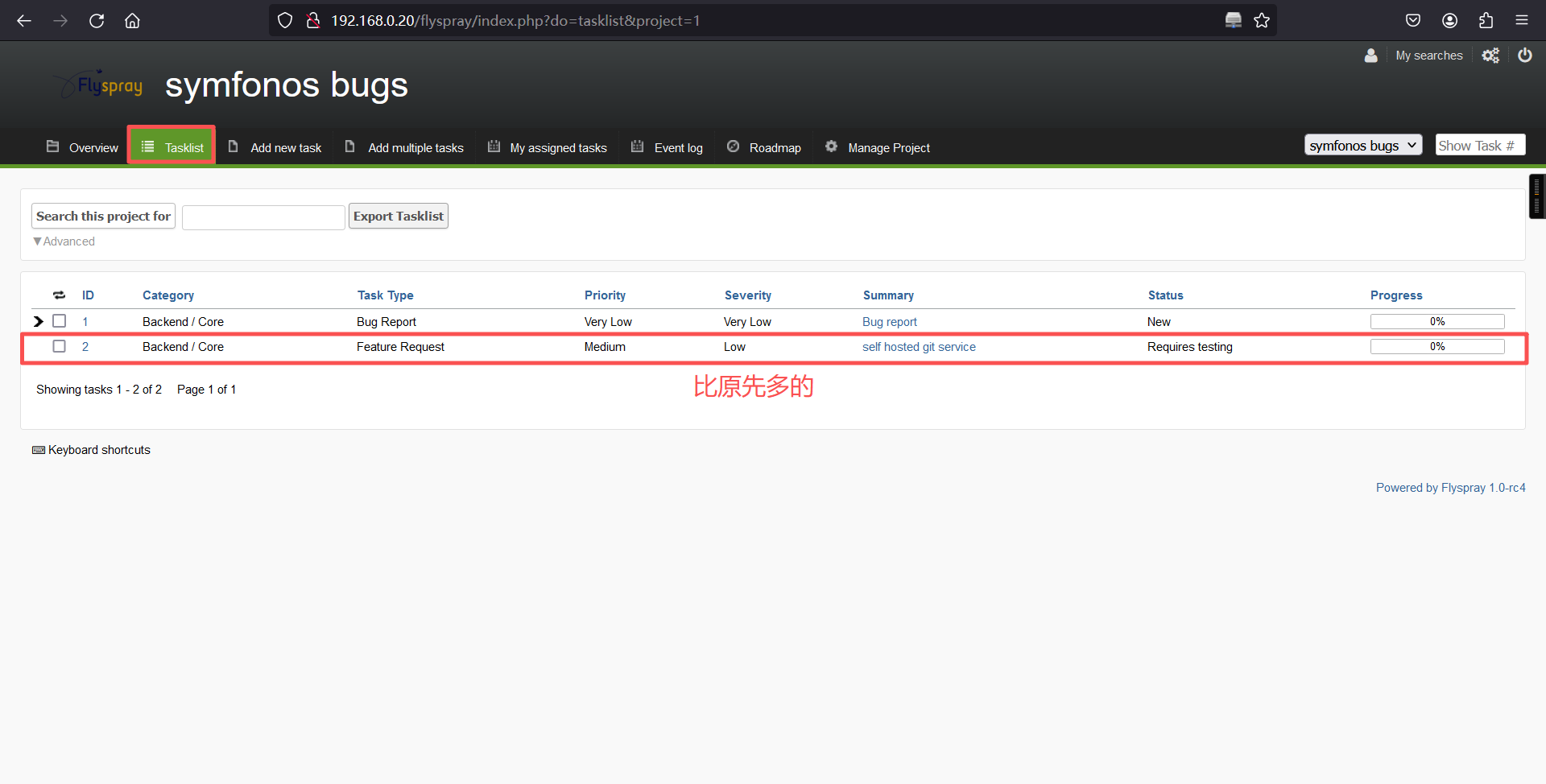Open Keyboard shortcuts link

[99, 450]
